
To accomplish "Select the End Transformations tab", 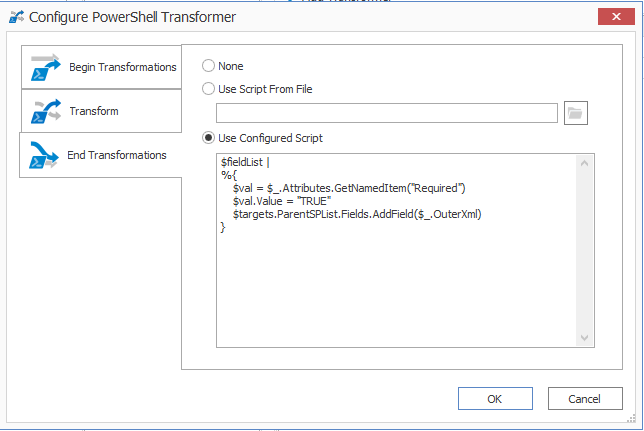I will 101,155.
